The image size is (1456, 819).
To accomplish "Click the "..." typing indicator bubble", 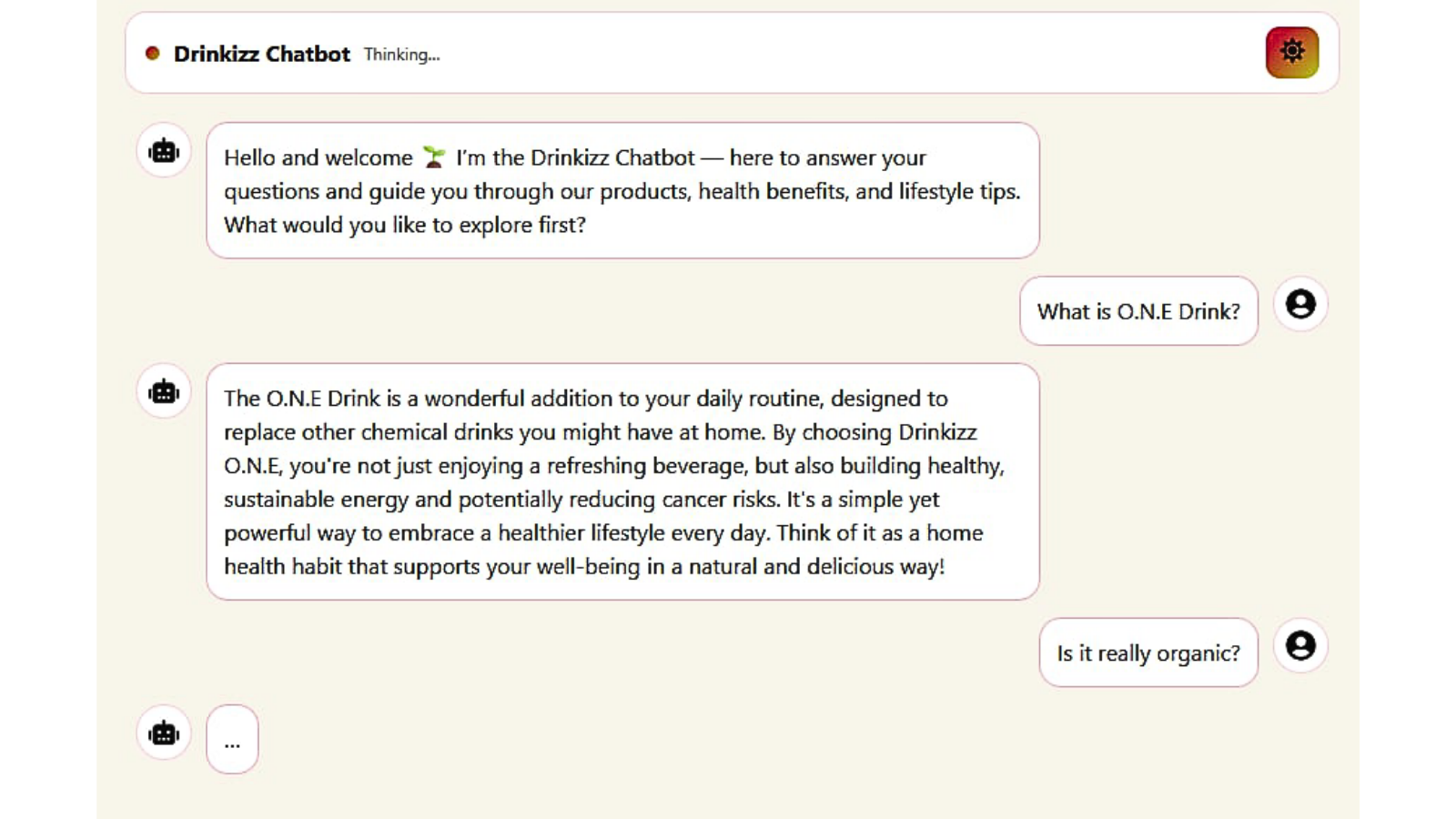I will tap(232, 739).
